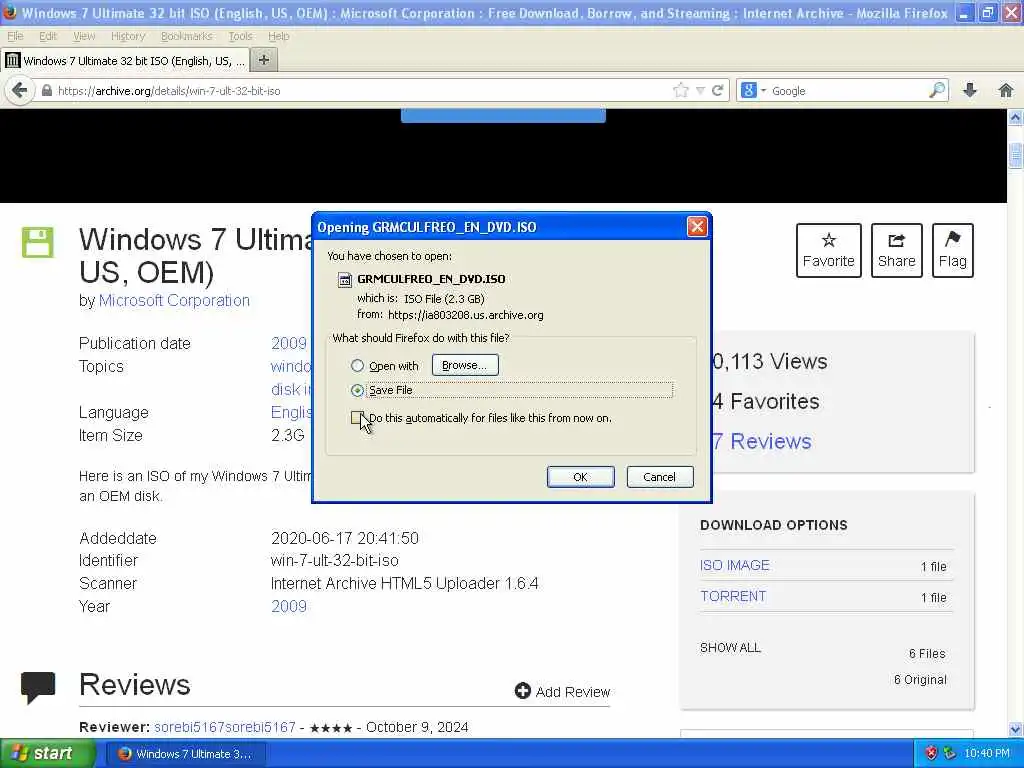Viewport: 1024px width, 768px height.
Task: Expand the ISO IMAGE download option
Action: point(735,566)
